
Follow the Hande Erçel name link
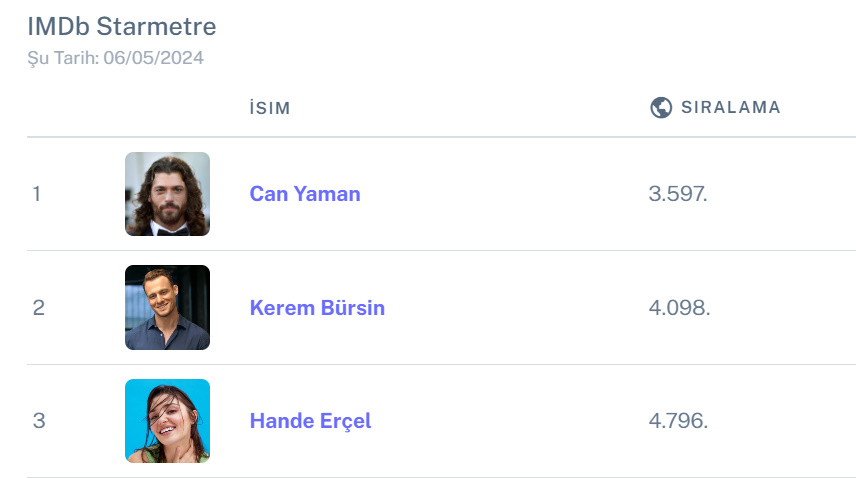tap(310, 421)
